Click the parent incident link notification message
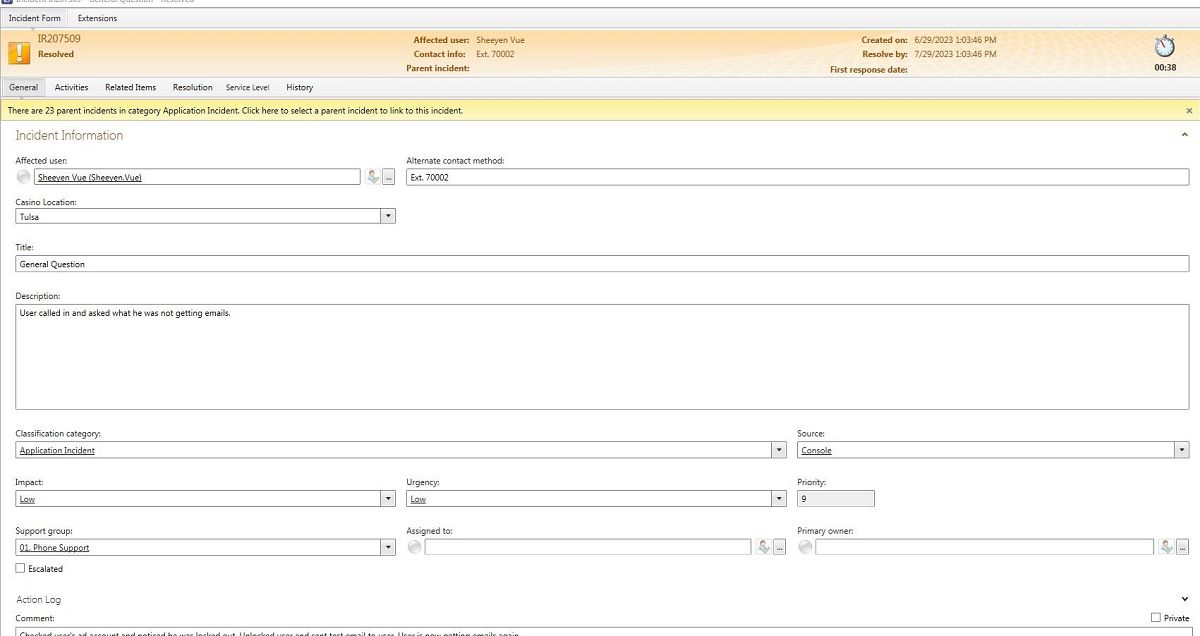Viewport: 1200px width, 636px height. click(x=235, y=111)
